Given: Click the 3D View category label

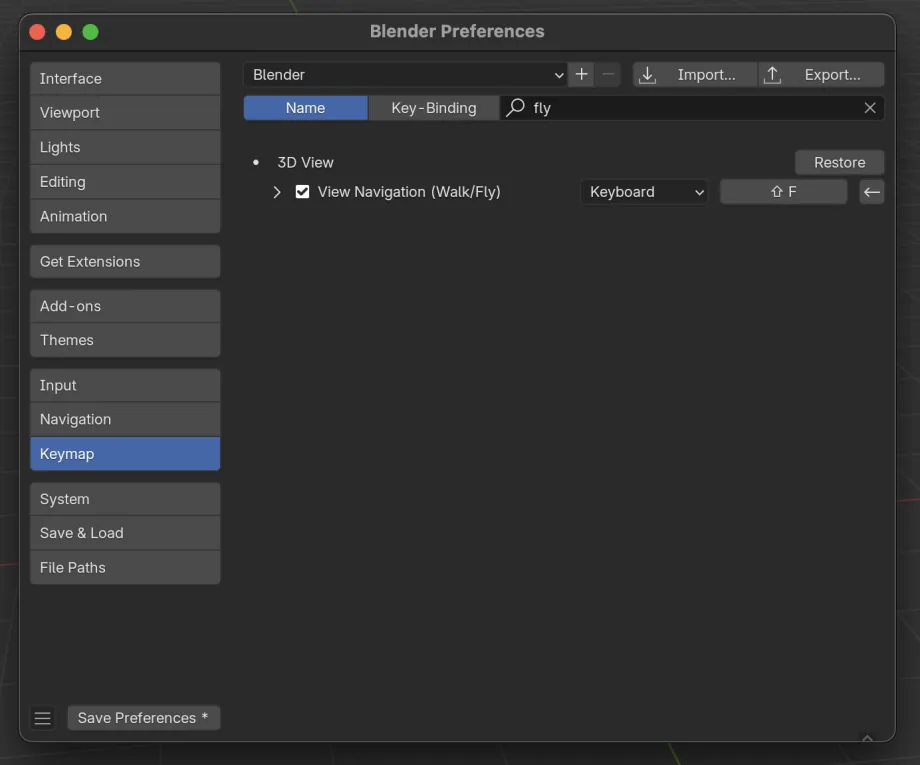Looking at the screenshot, I should 305,163.
